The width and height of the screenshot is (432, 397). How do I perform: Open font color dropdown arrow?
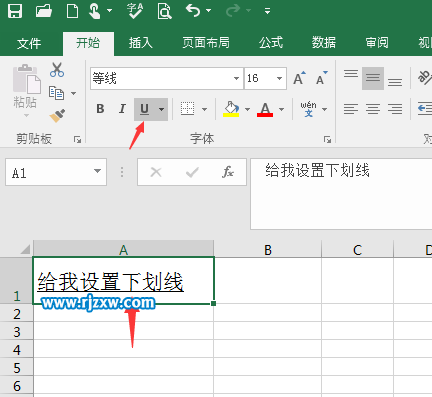[281, 109]
